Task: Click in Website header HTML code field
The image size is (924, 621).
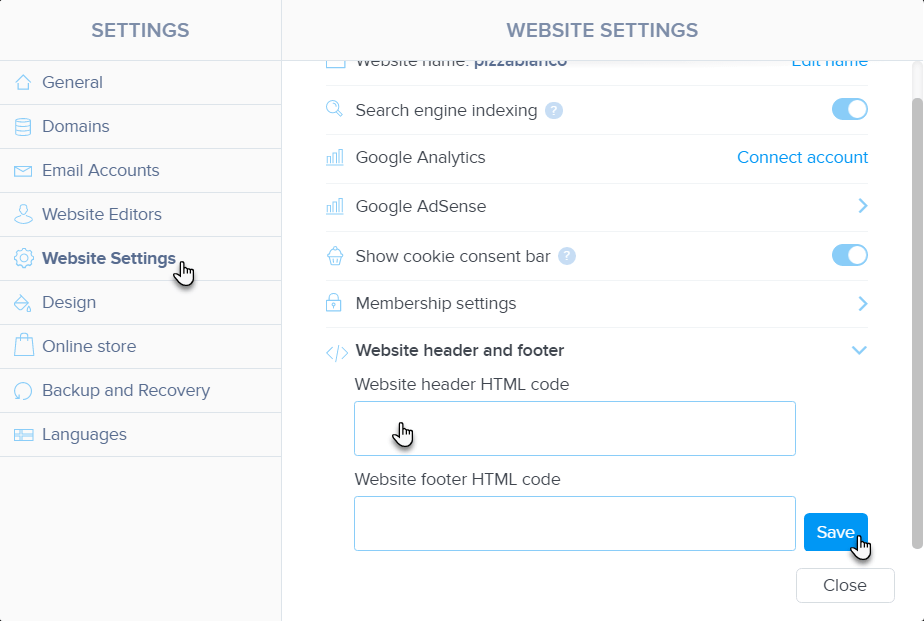Action: (575, 429)
